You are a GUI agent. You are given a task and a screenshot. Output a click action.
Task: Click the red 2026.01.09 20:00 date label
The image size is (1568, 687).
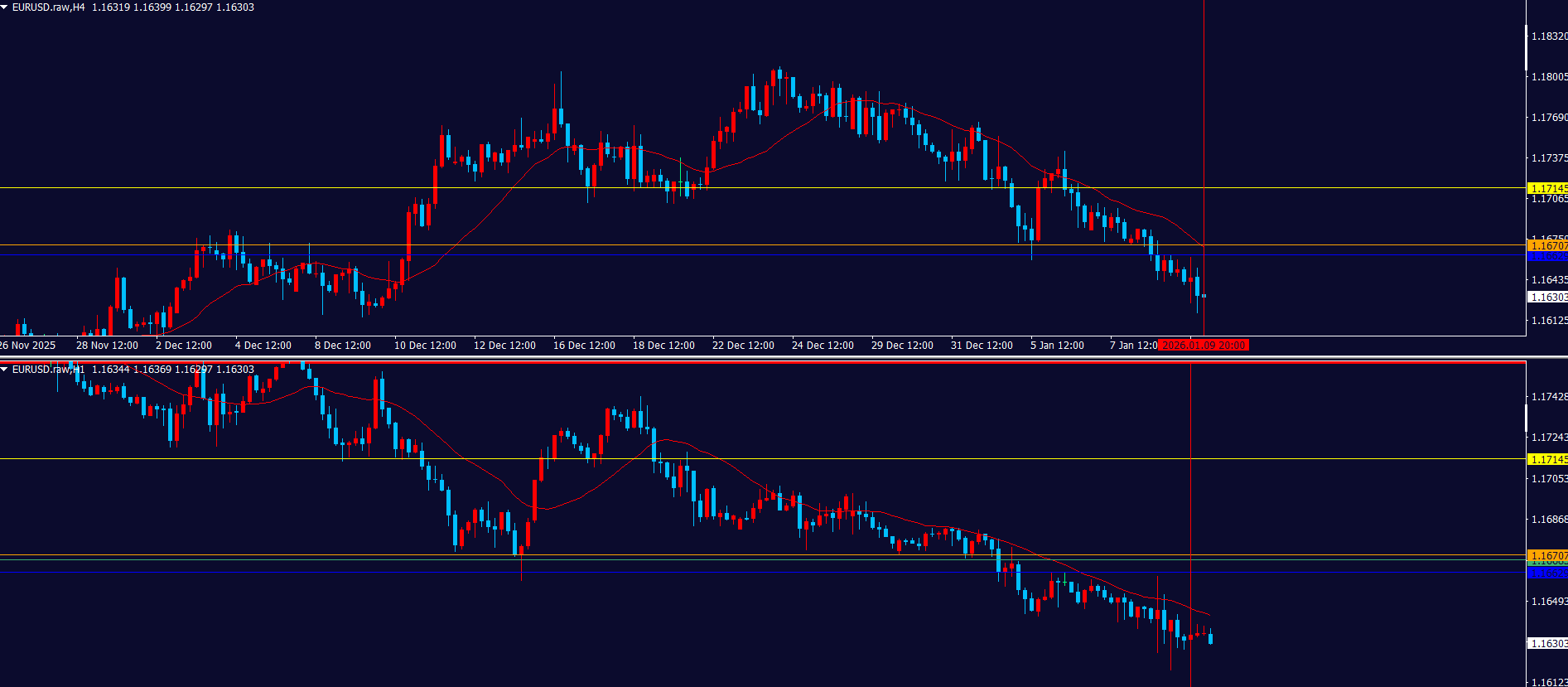pyautogui.click(x=1204, y=346)
